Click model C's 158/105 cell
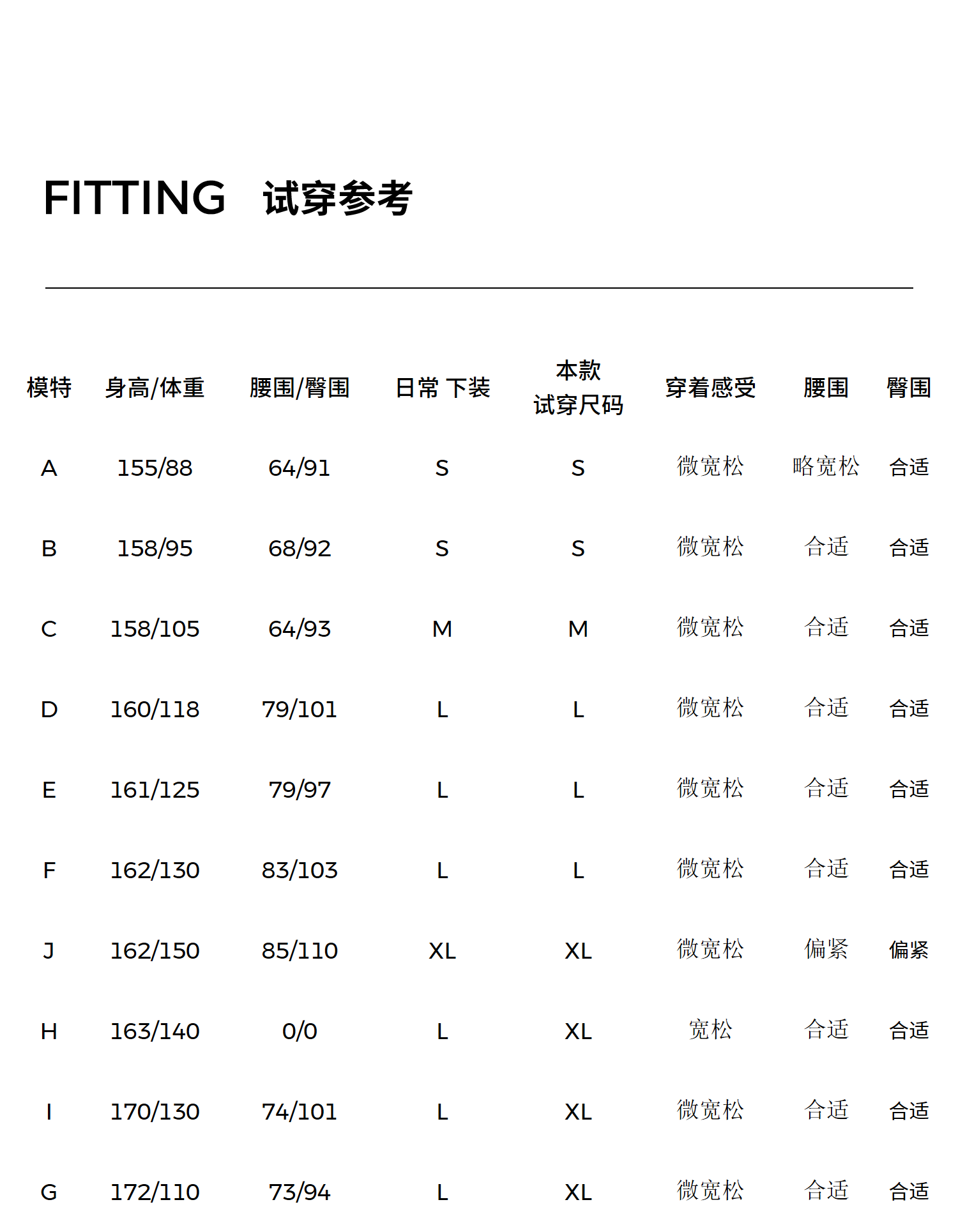Screen dimensions: 958x1232 tap(155, 629)
